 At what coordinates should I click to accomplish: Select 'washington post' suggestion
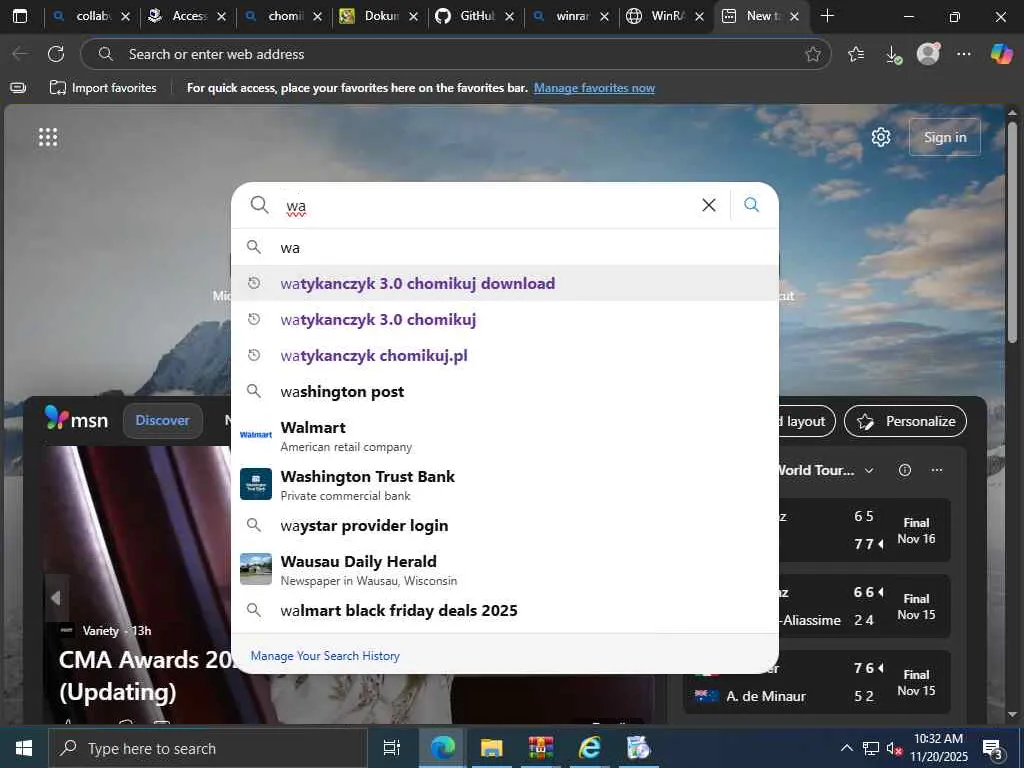pyautogui.click(x=505, y=391)
